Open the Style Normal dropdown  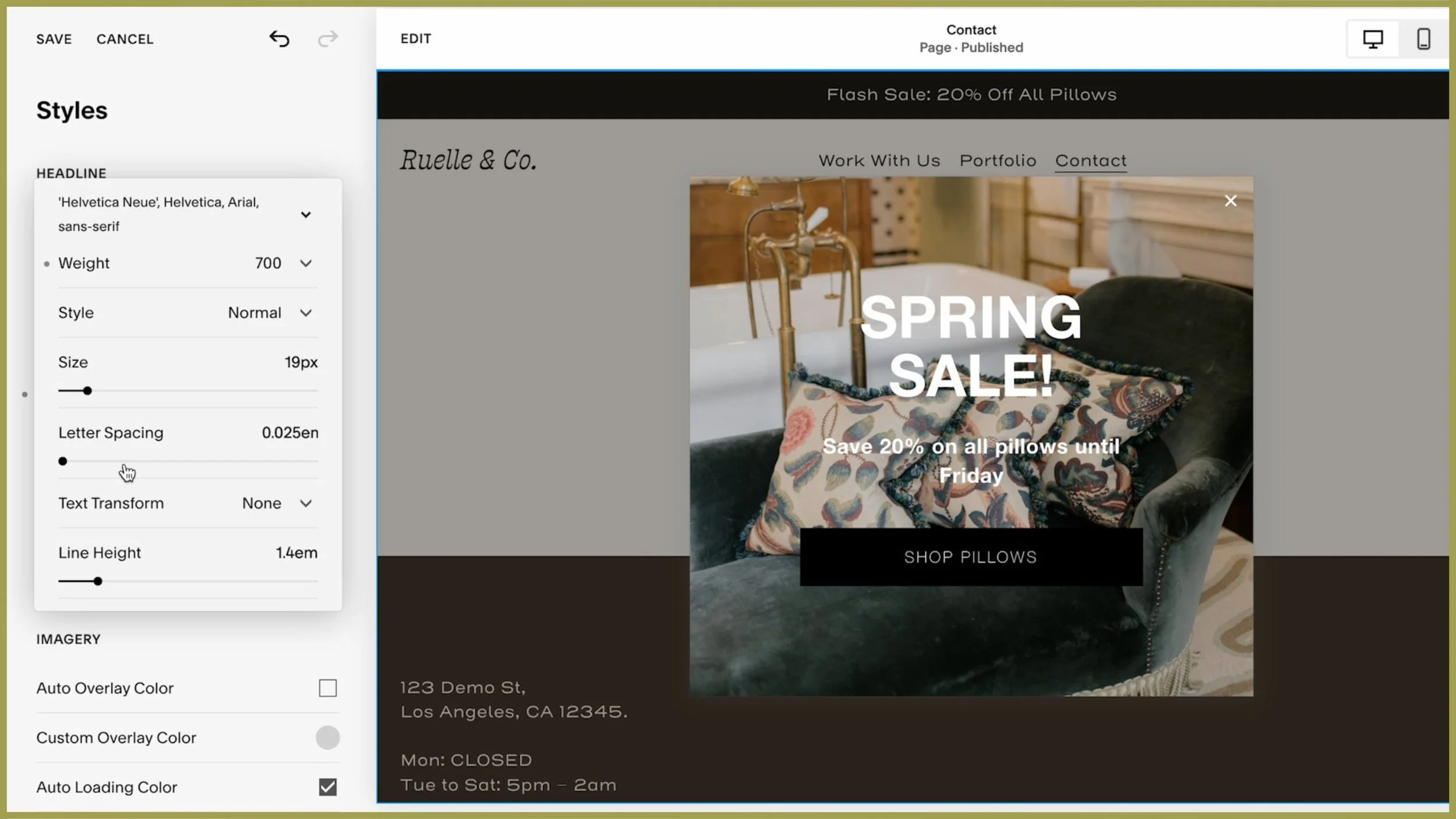point(305,313)
